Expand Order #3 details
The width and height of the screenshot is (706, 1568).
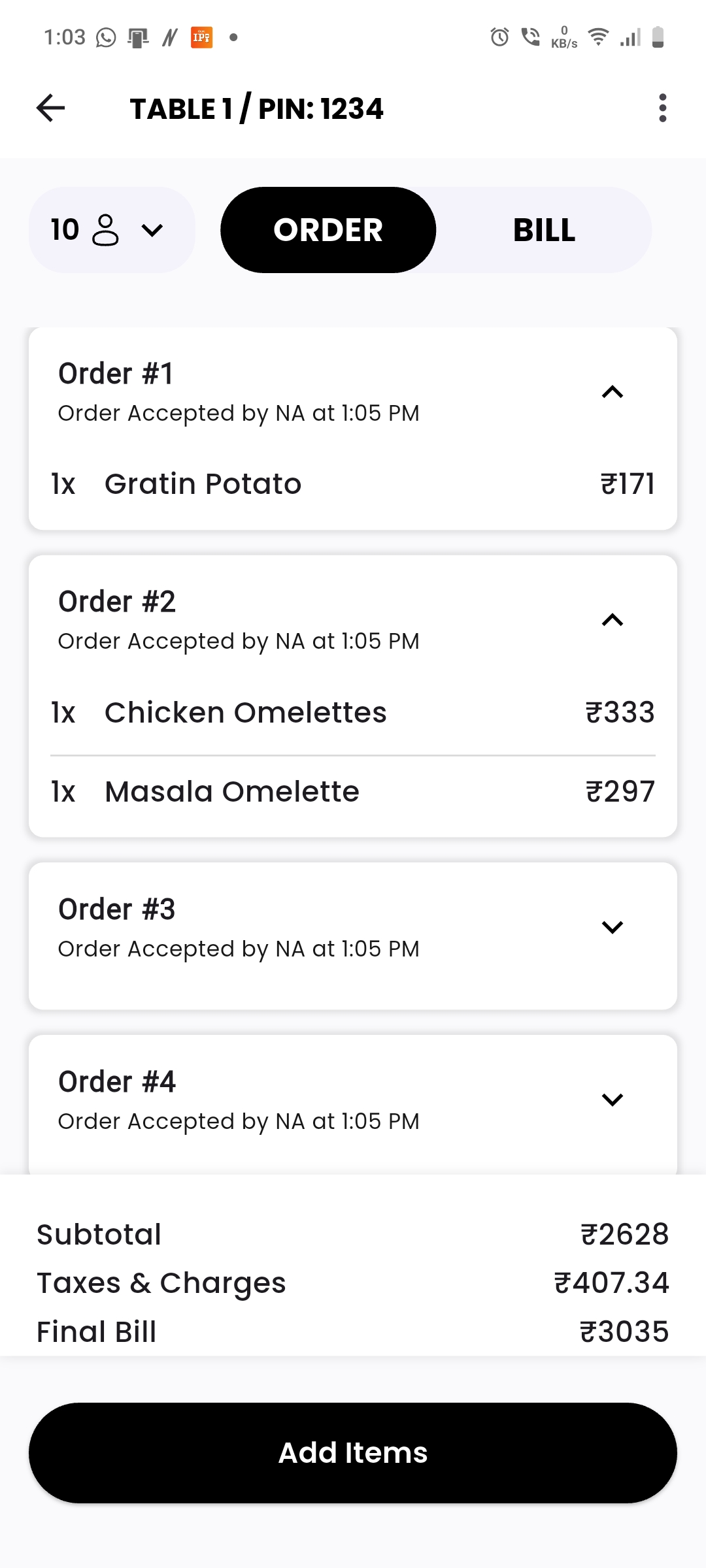pos(613,927)
